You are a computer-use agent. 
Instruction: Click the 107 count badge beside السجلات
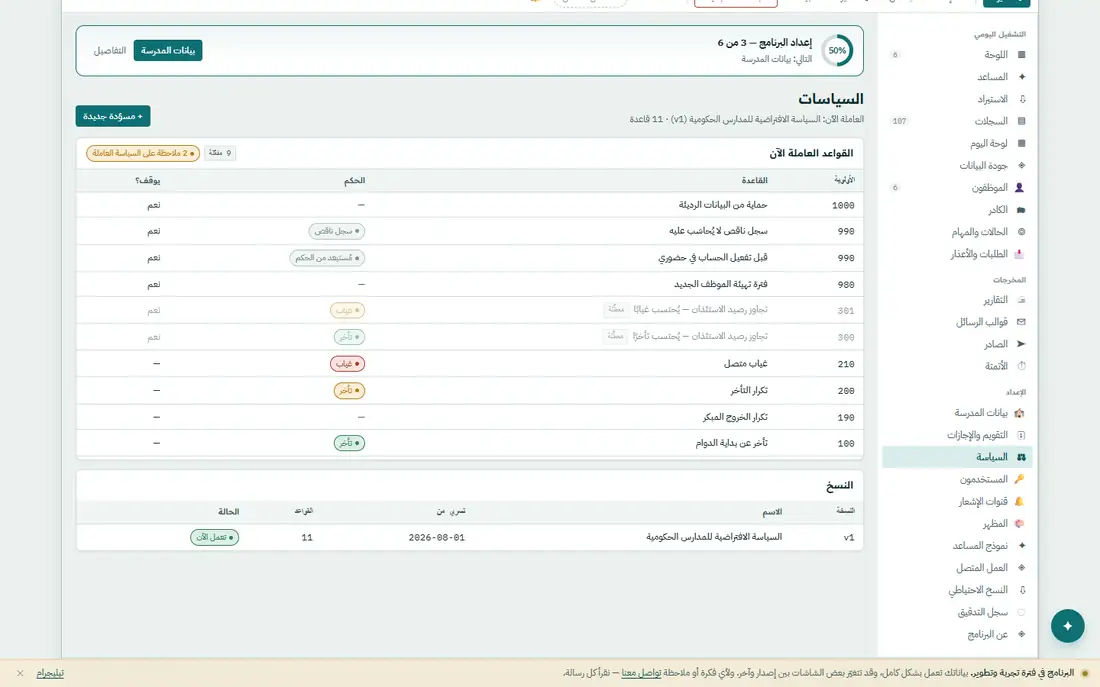899,121
